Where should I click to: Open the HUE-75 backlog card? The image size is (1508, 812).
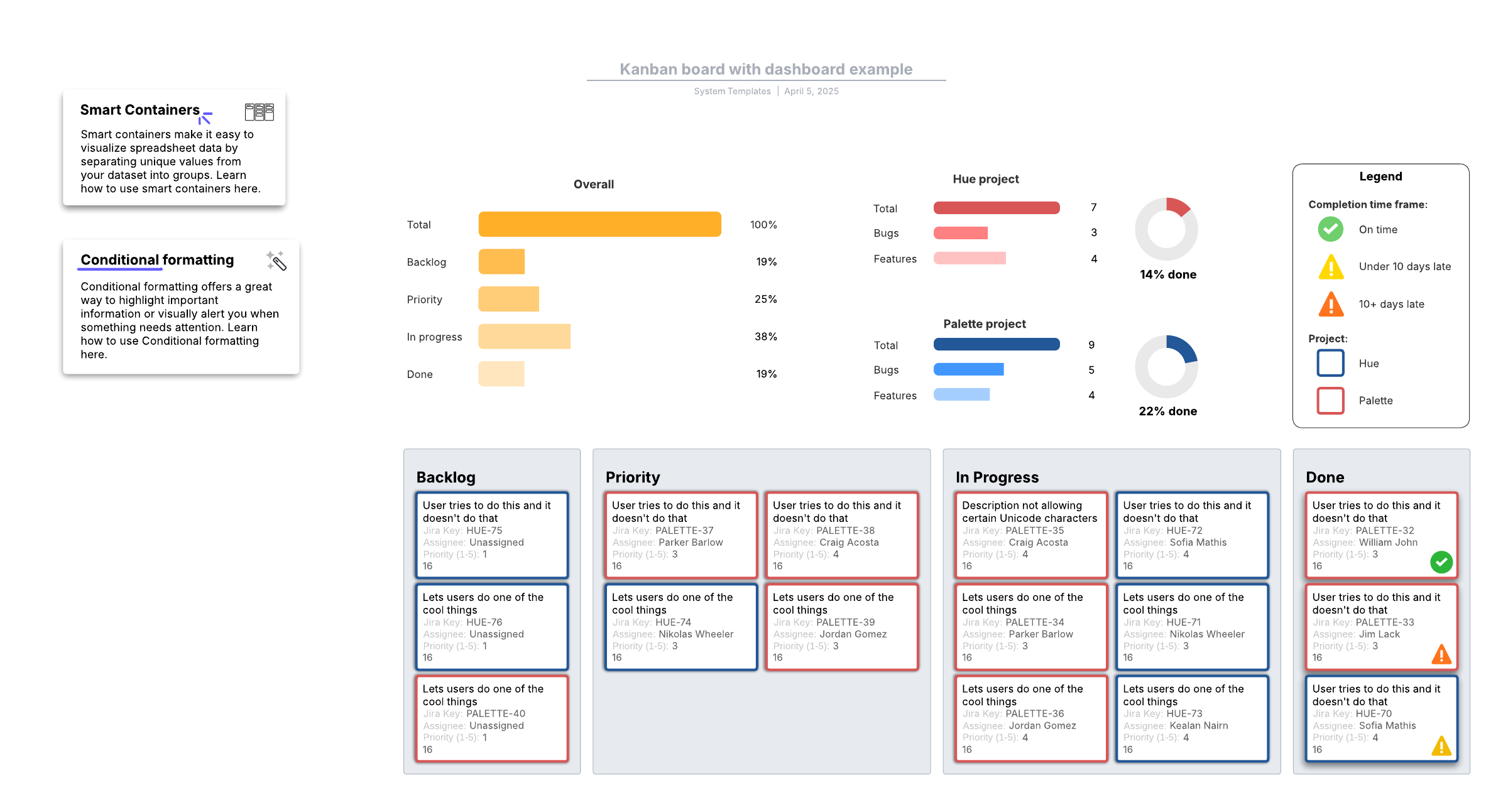coord(492,534)
